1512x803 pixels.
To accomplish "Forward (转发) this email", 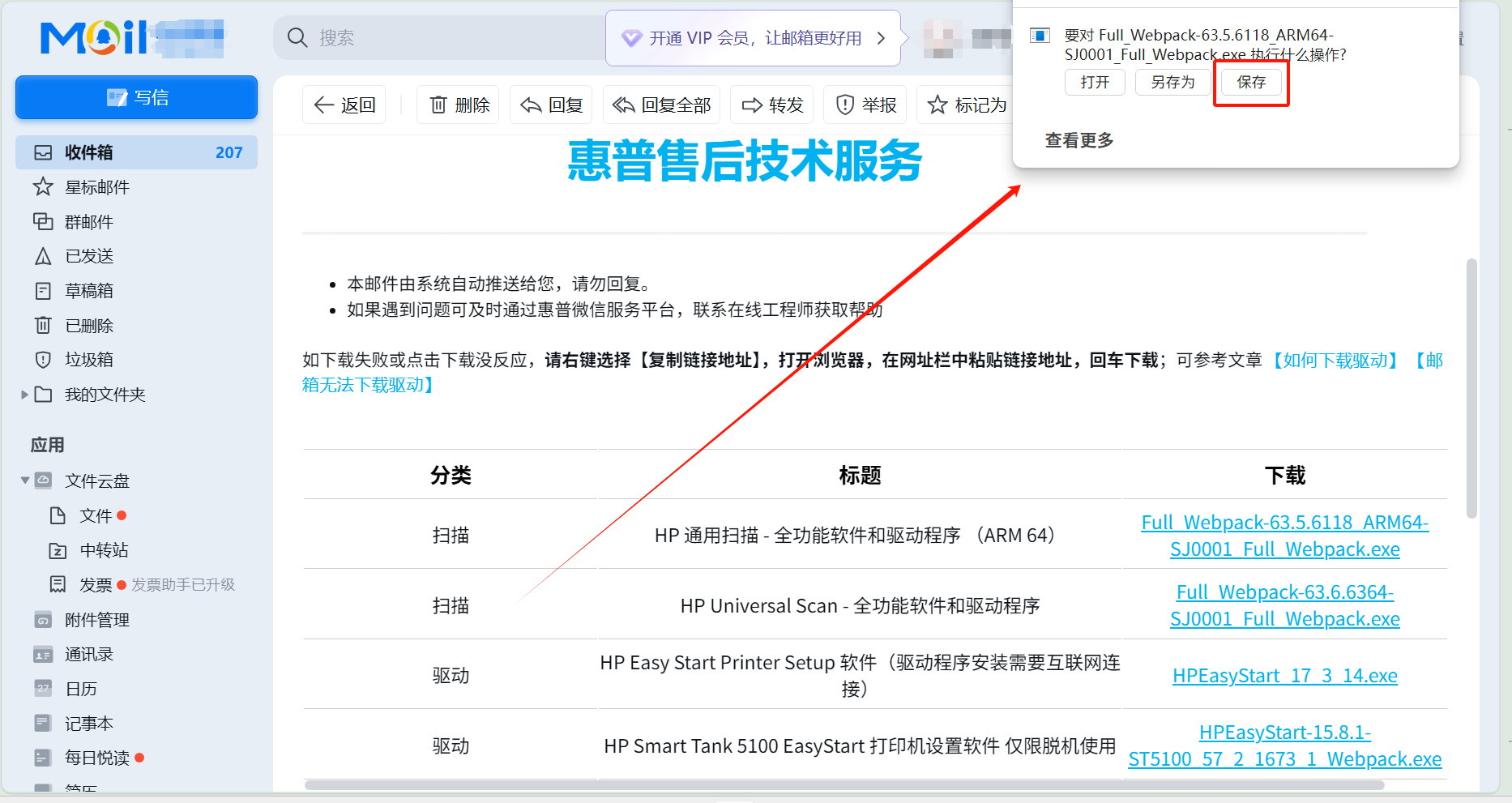I will coord(772,105).
